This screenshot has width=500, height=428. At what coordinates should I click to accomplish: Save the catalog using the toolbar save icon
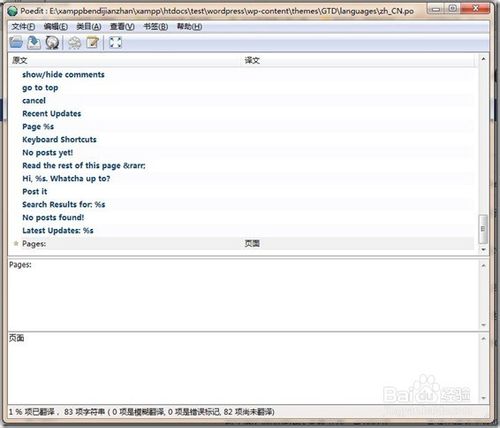pos(34,43)
